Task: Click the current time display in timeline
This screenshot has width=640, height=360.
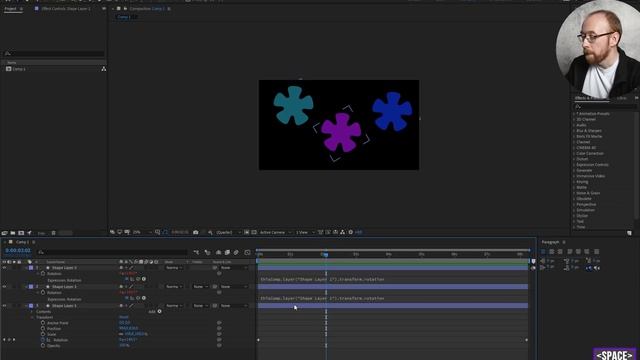Action: (x=18, y=251)
